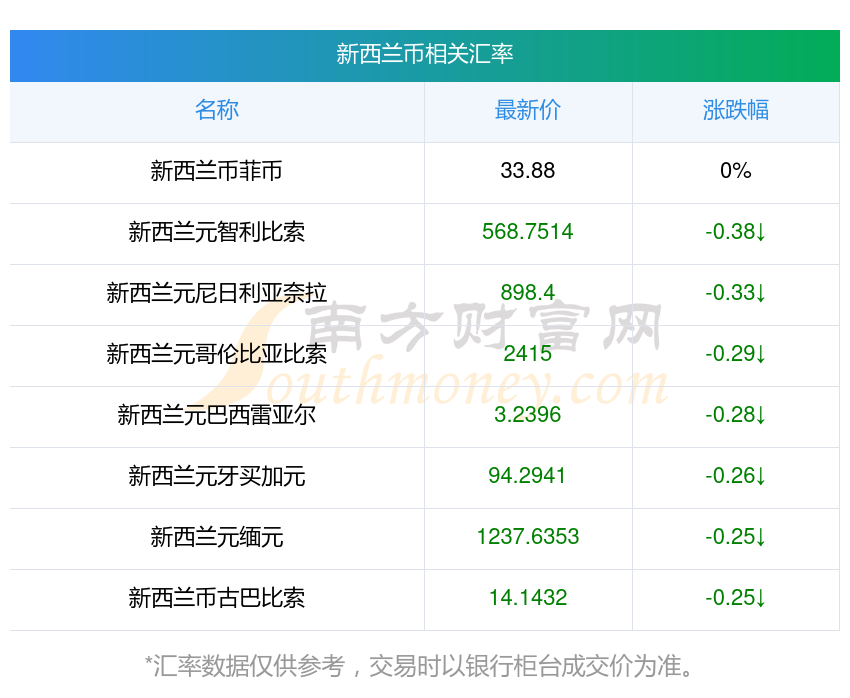Select the 新西兰元智利比索 row name
850x698 pixels.
[217, 232]
